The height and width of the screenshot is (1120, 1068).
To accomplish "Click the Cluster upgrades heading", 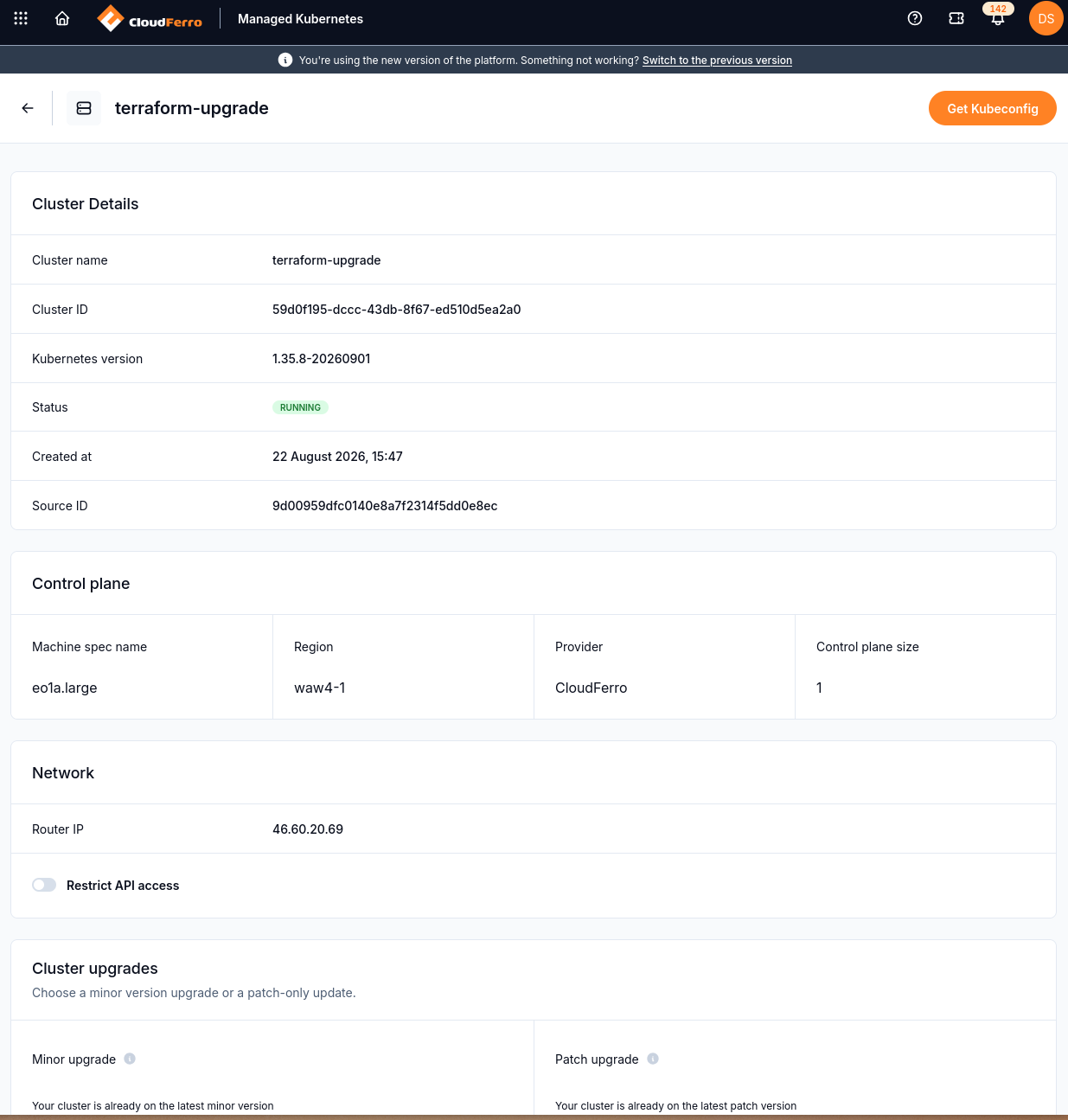I will pos(95,969).
